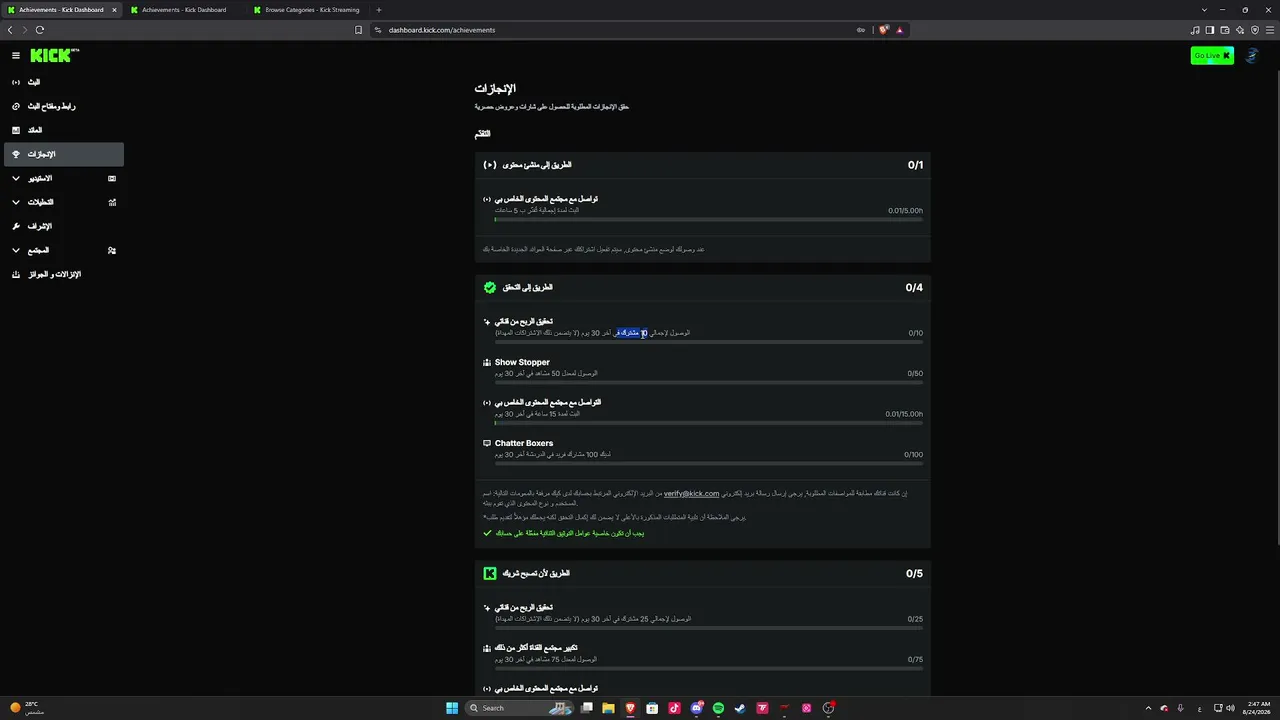Open the verify@kick.com email link

coord(692,493)
